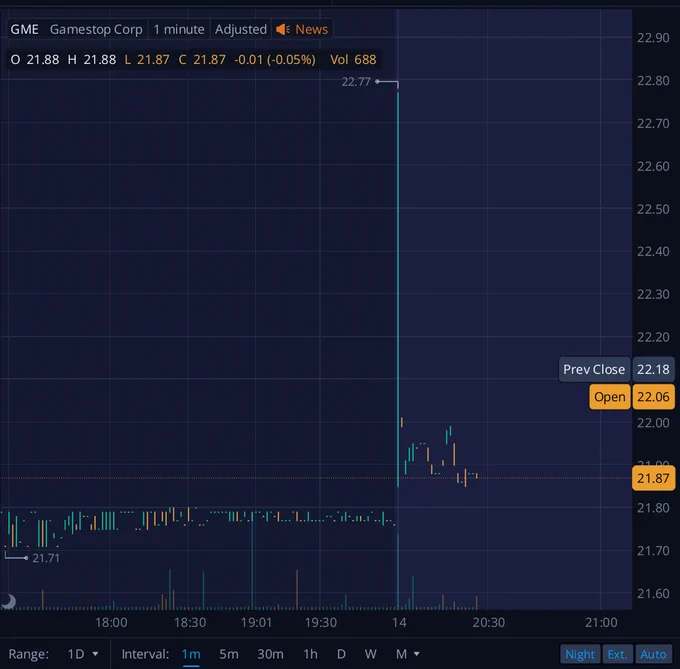Click the L 21.87 low value
The image size is (680, 669).
[x=147, y=59]
